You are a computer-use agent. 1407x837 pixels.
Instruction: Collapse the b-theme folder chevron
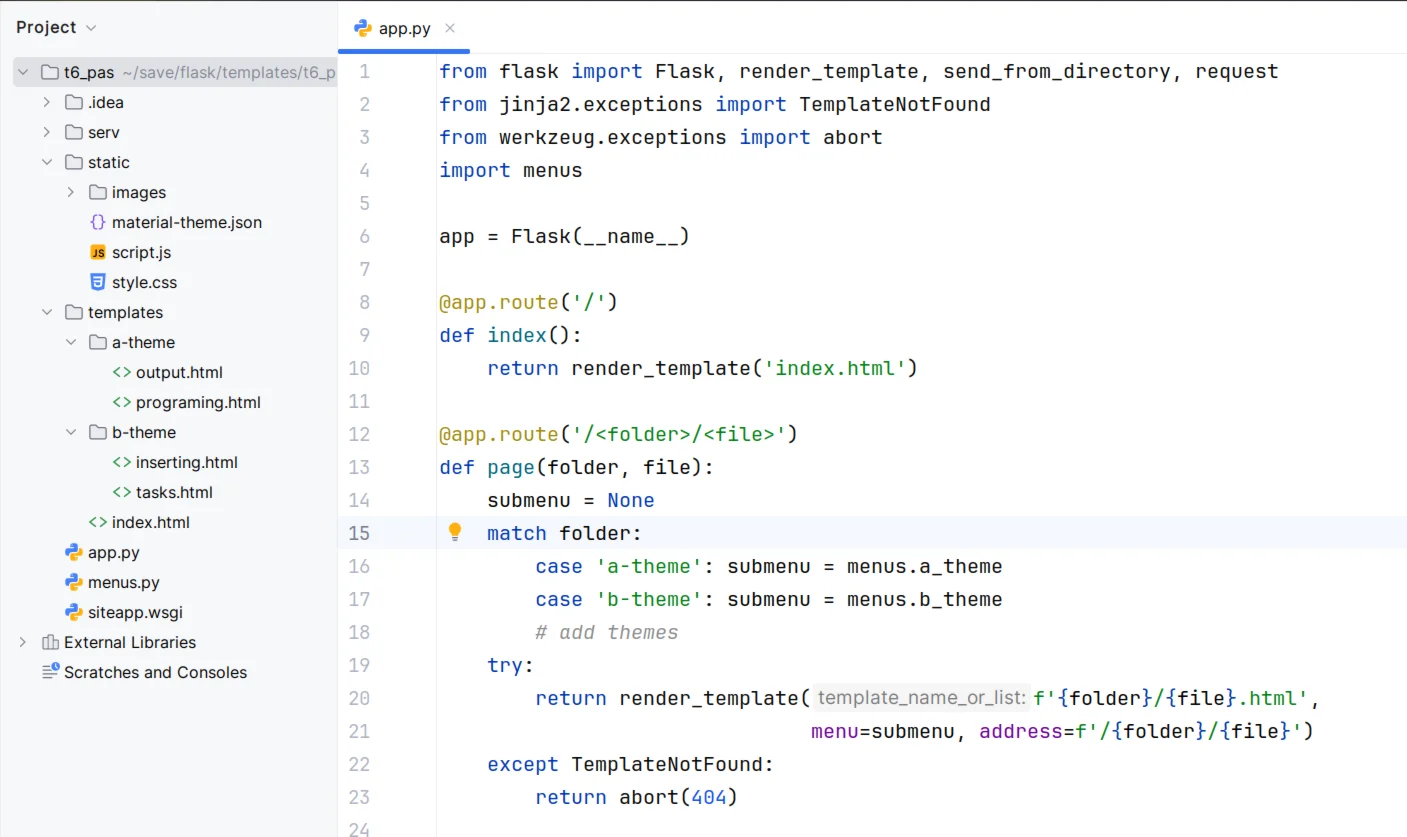pyautogui.click(x=71, y=432)
